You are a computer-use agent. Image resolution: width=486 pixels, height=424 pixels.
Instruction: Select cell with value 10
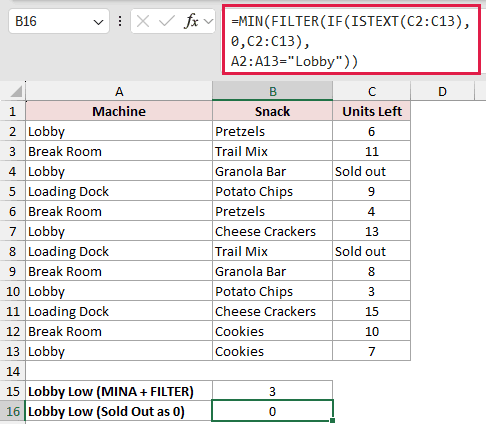click(x=372, y=331)
